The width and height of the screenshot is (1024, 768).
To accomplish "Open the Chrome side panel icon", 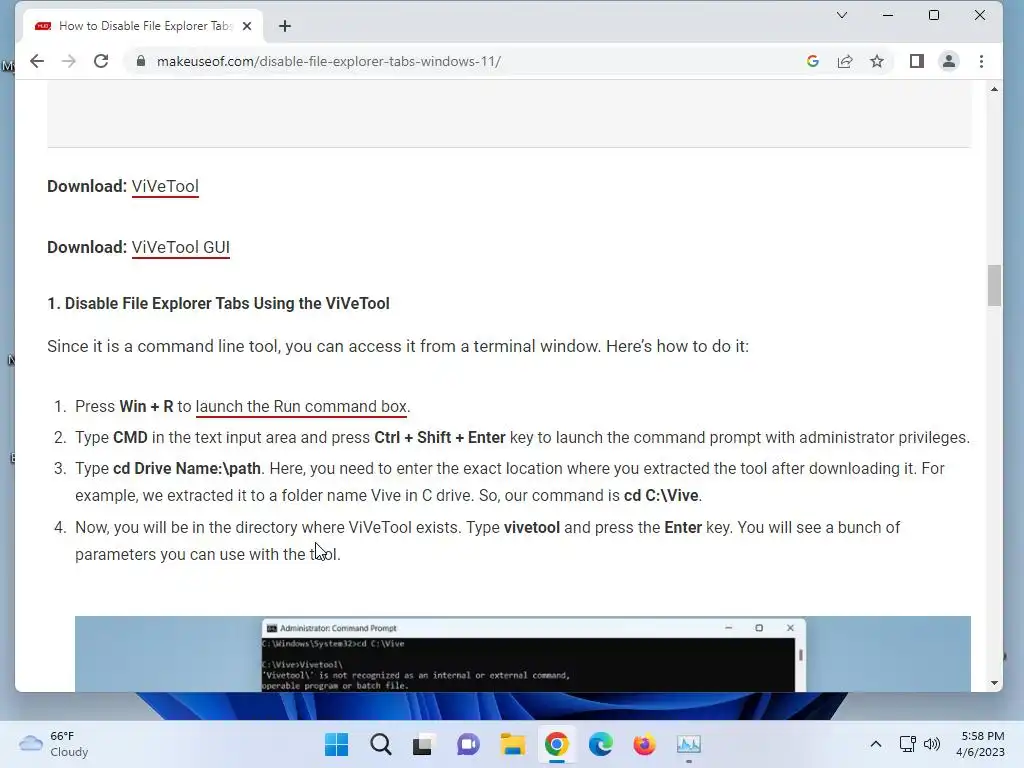I will click(916, 61).
